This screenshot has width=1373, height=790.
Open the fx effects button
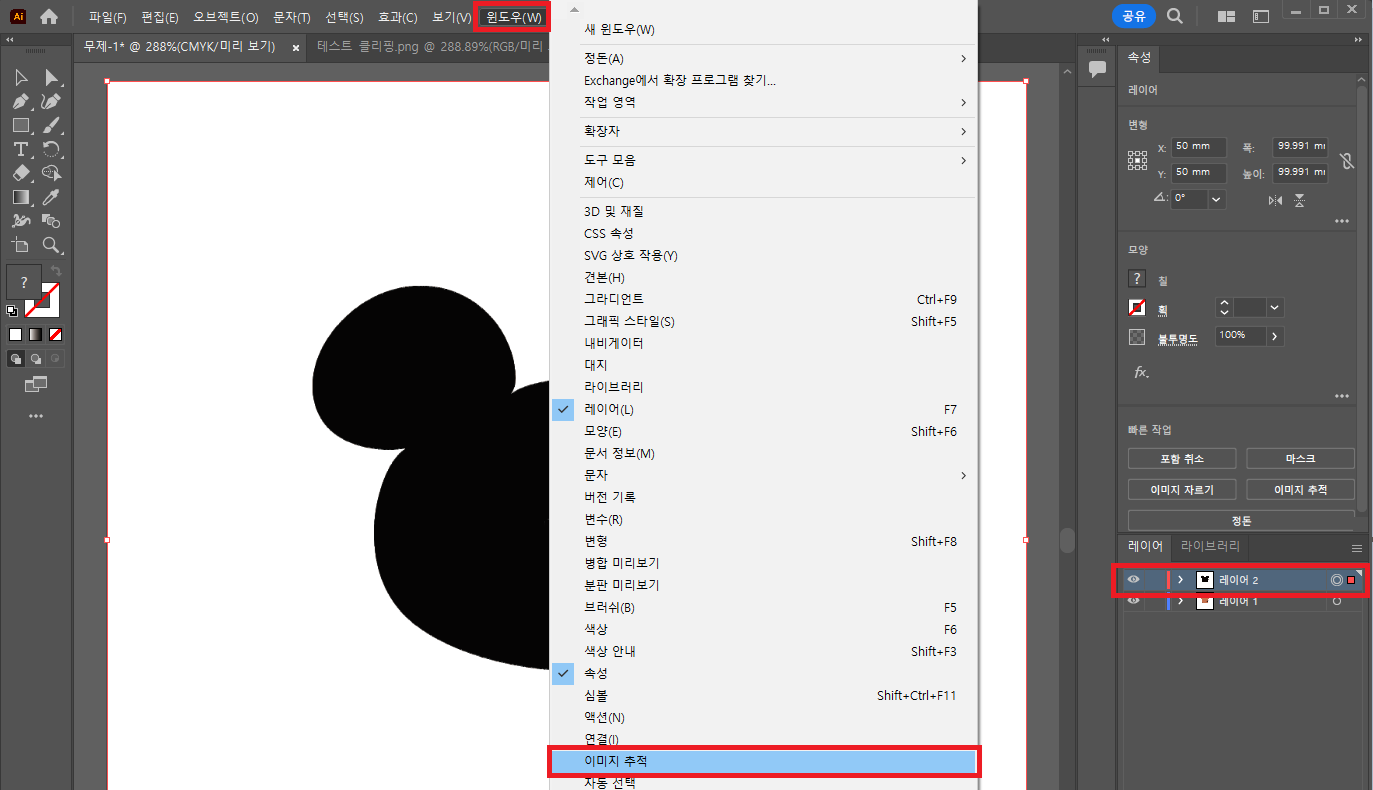coord(1141,372)
